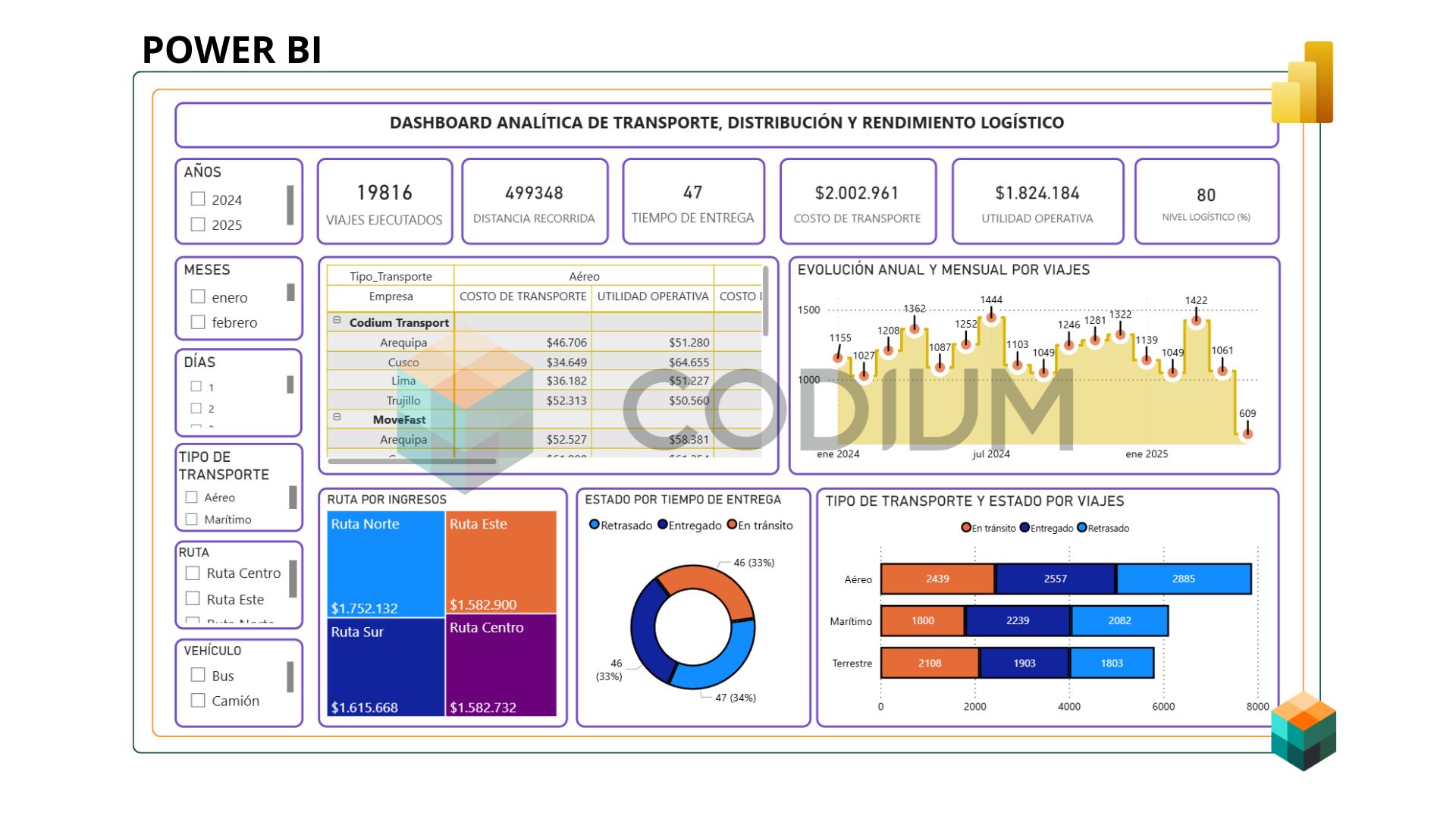This screenshot has width=1456, height=819.
Task: Click En tránsito legend marker in bar chart
Action: [966, 528]
